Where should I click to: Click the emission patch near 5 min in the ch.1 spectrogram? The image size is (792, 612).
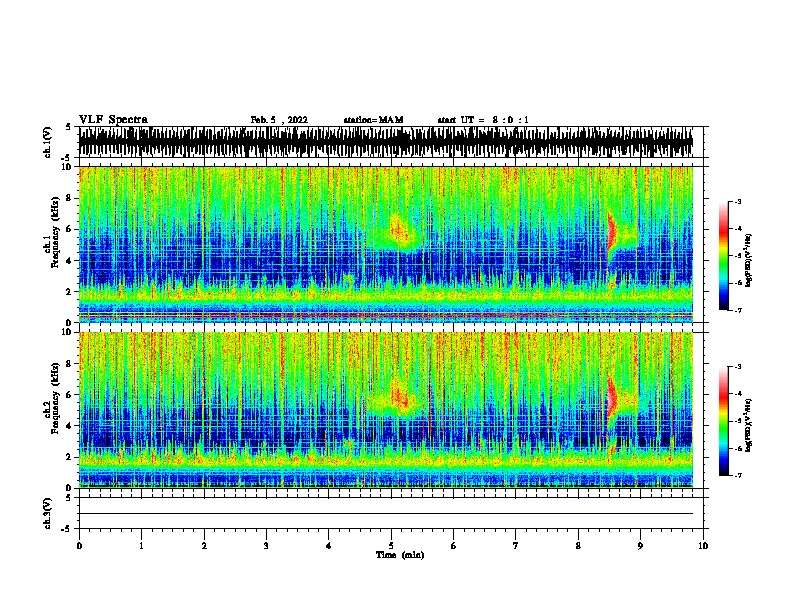click(399, 232)
